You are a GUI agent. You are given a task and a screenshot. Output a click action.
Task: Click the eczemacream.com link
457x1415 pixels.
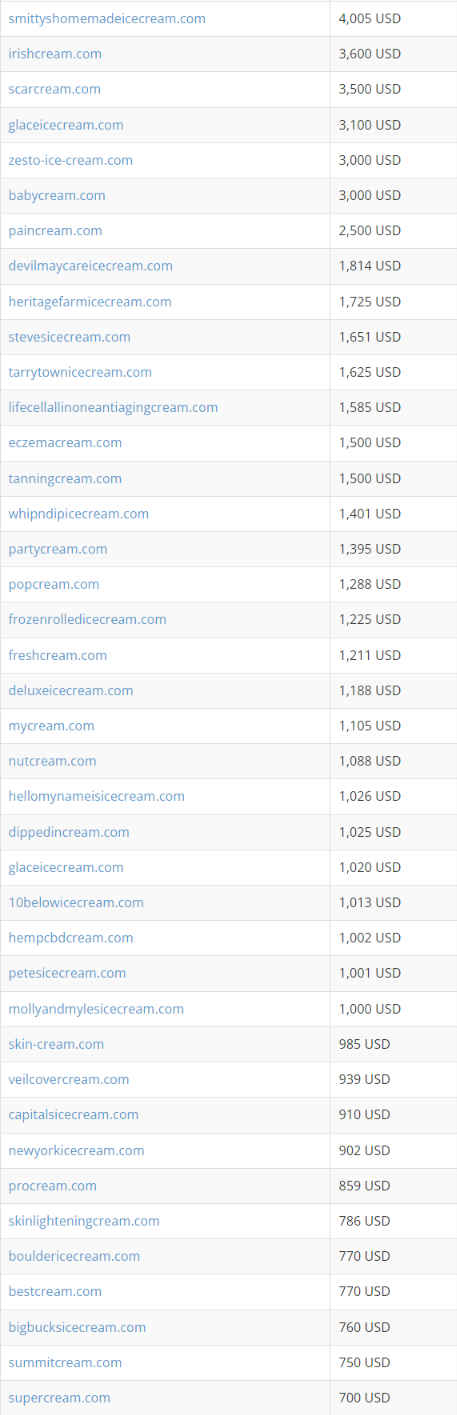coord(65,442)
